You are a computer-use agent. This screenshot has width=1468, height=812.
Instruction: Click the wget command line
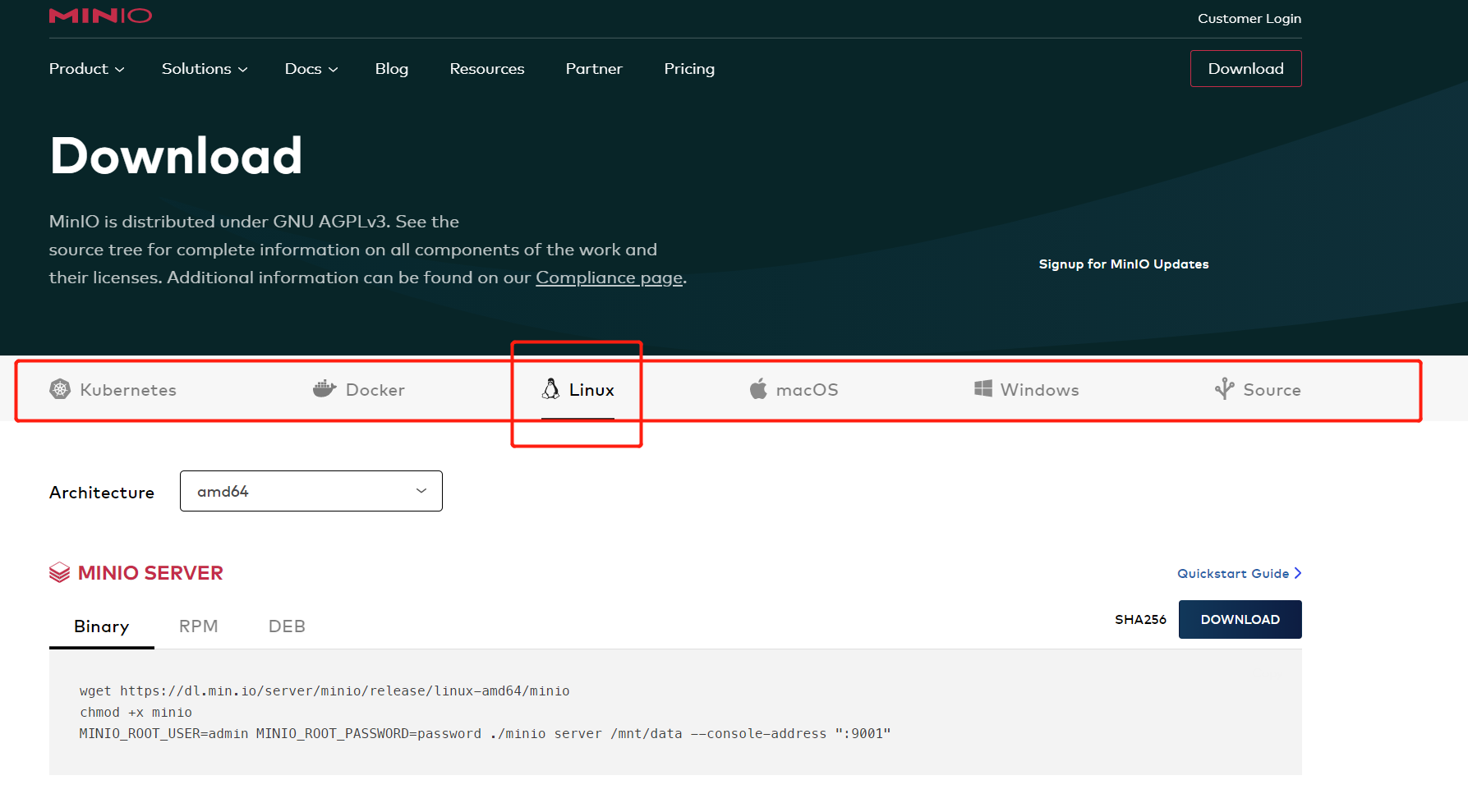coord(324,691)
